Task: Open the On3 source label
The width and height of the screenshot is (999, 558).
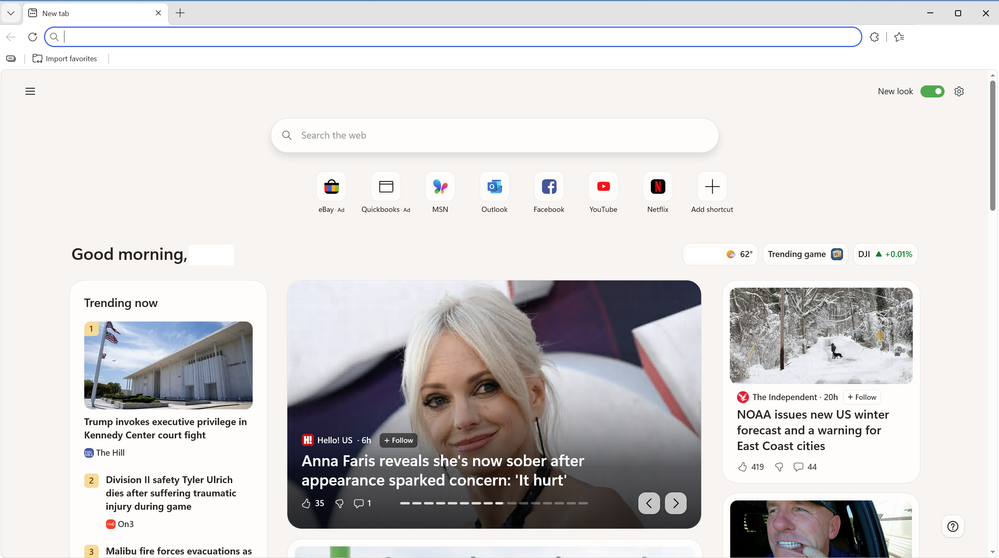Action: tap(120, 524)
